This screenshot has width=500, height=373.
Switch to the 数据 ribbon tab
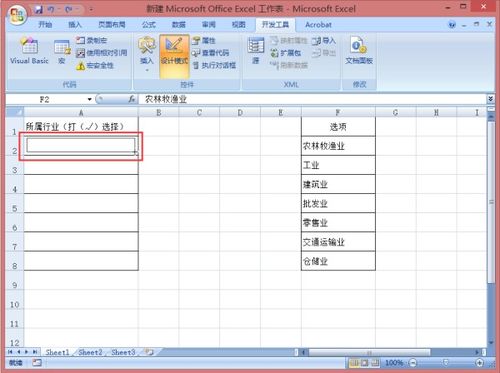coord(179,25)
